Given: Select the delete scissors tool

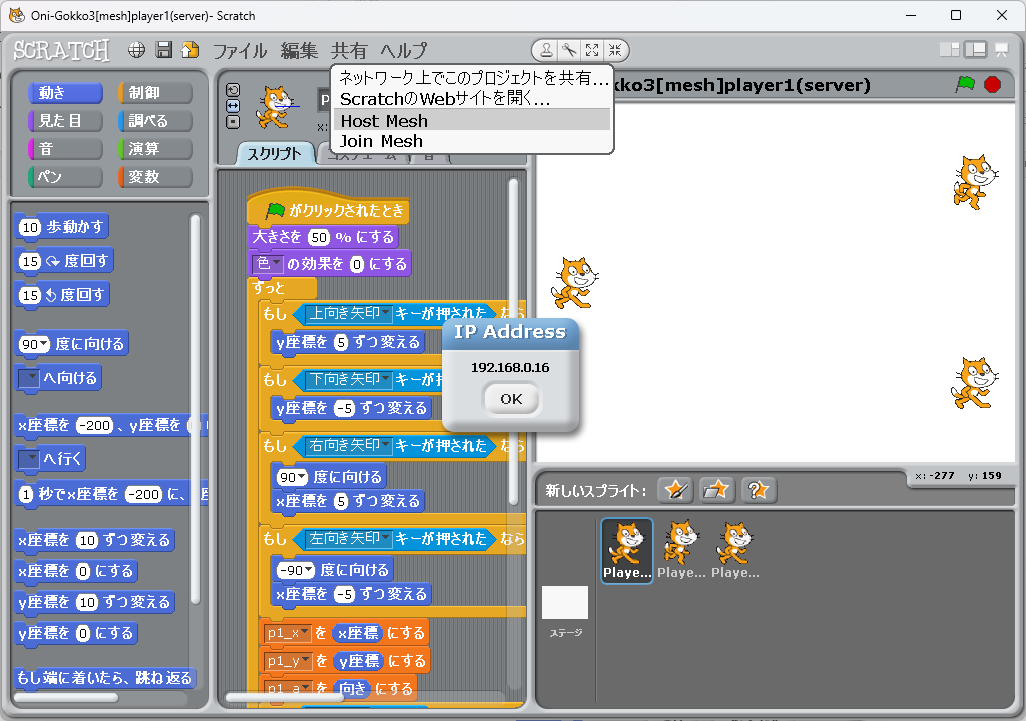Looking at the screenshot, I should coord(569,50).
